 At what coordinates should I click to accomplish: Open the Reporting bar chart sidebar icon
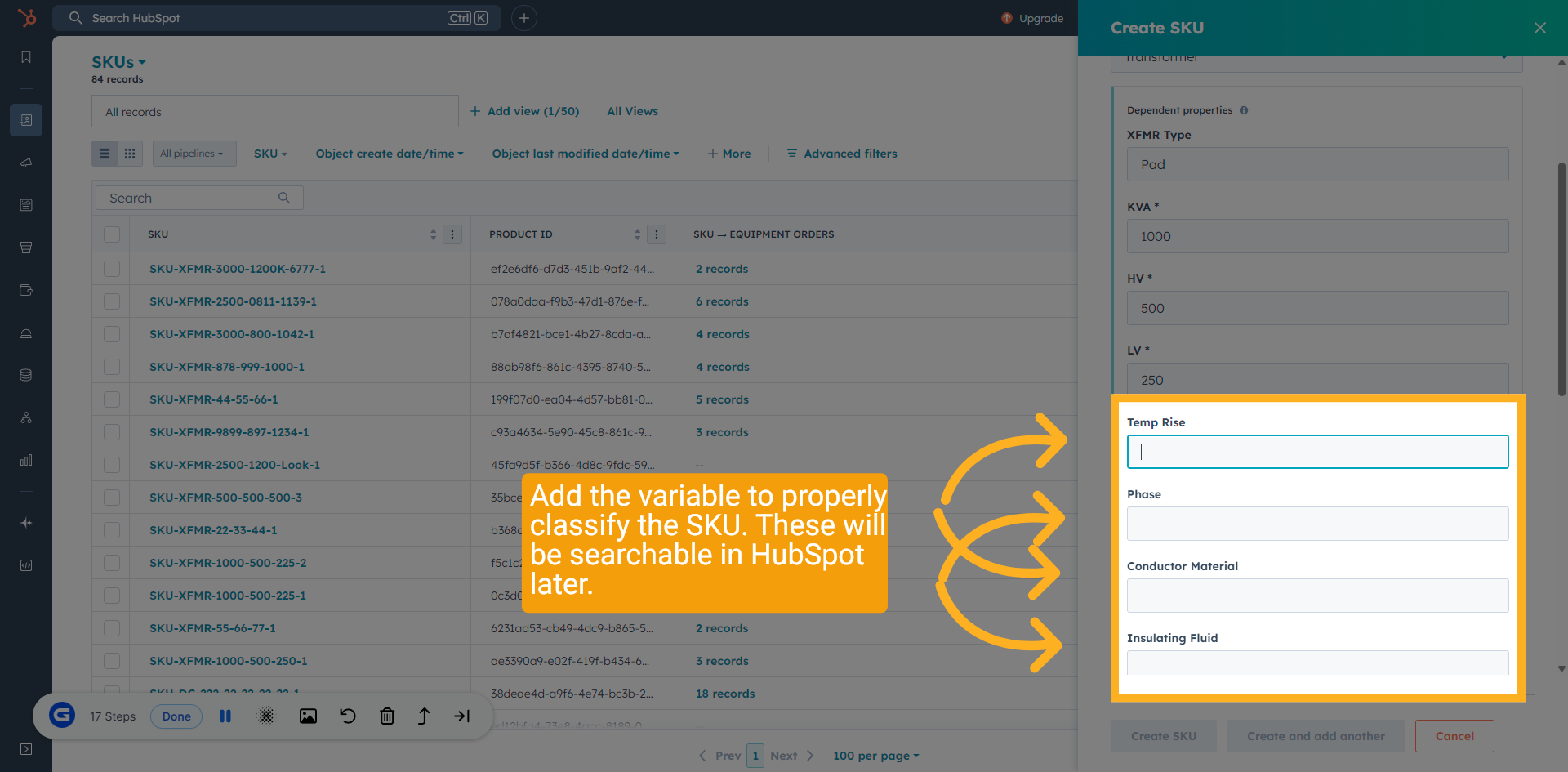pyautogui.click(x=26, y=460)
